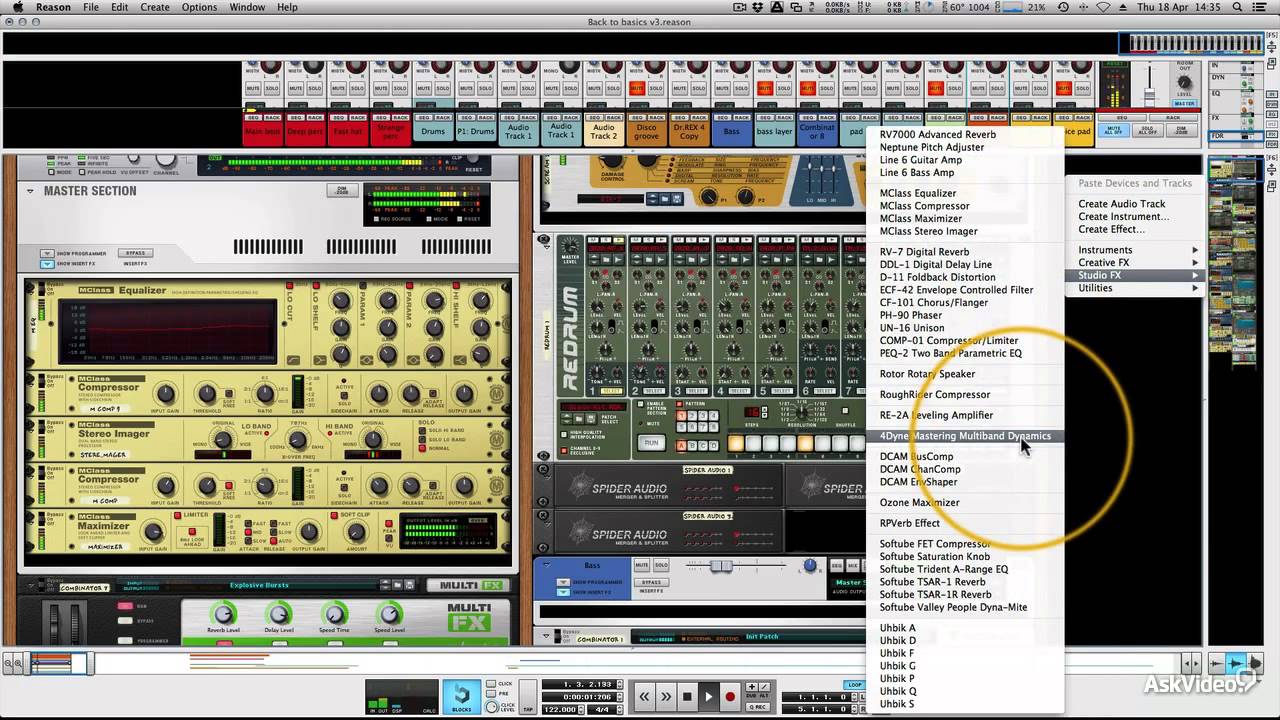Collapse the Master Section device
The image size is (1280, 720).
30,191
